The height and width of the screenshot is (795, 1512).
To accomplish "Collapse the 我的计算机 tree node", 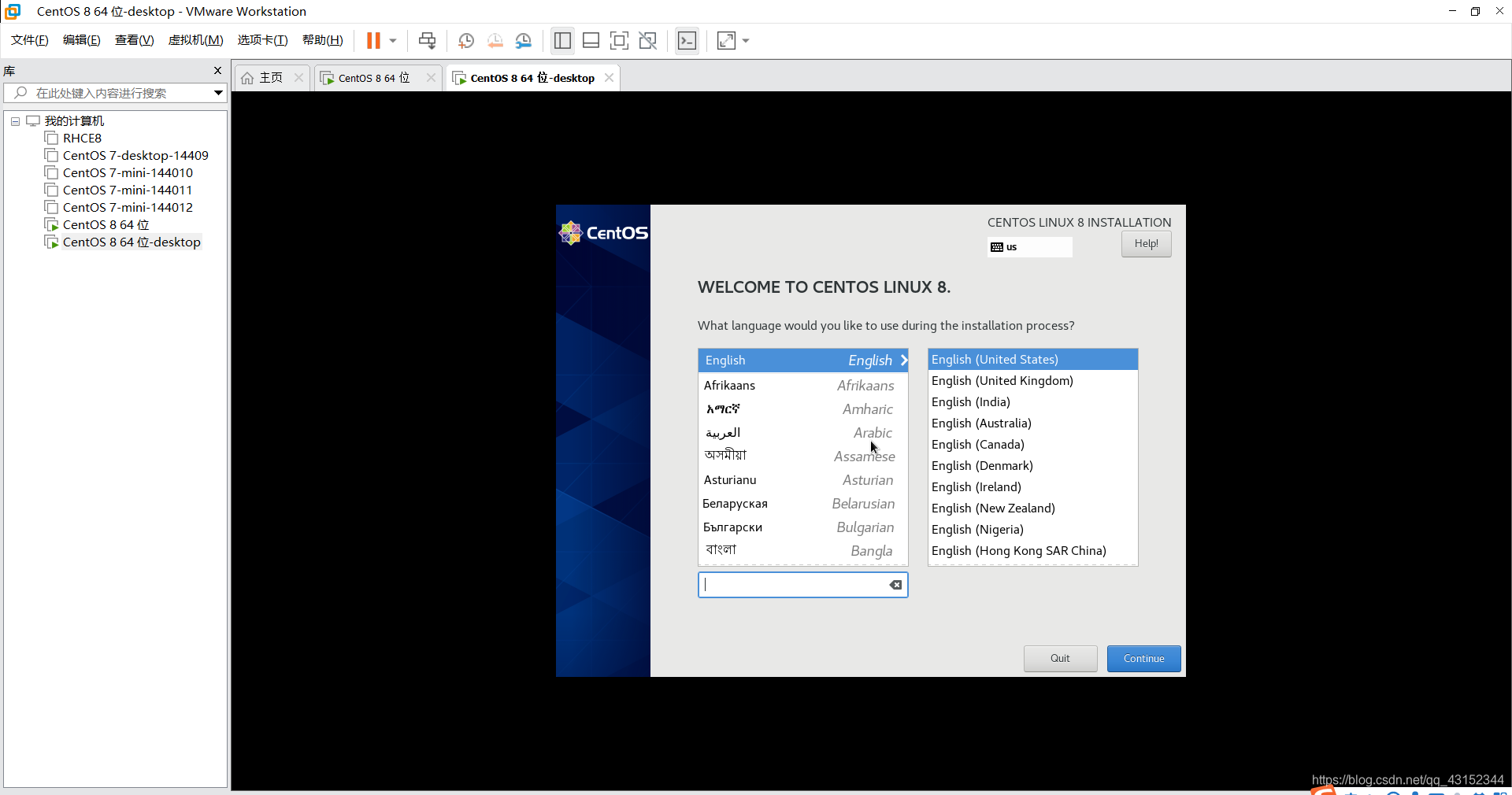I will click(x=15, y=121).
